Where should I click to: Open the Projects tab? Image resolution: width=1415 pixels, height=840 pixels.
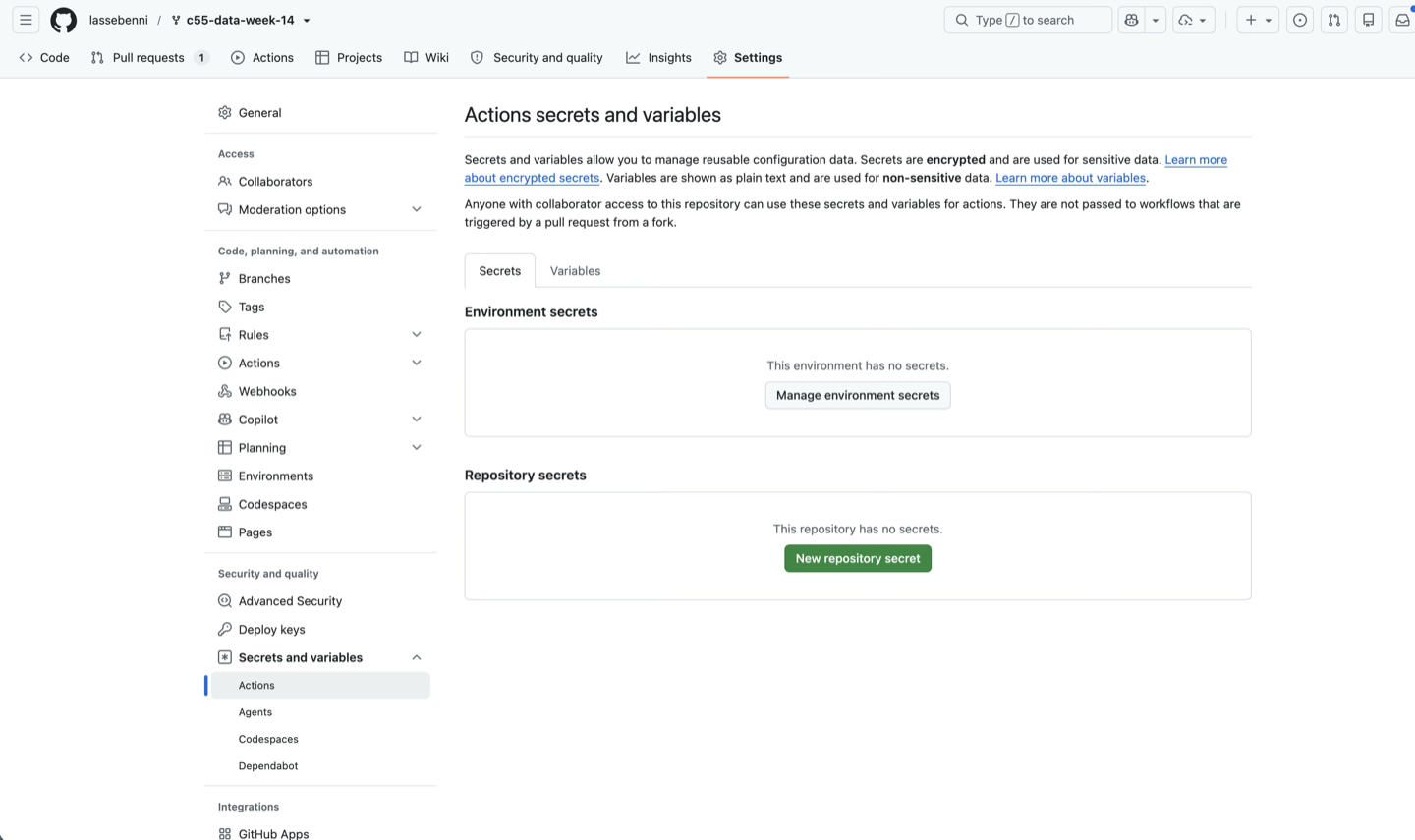(349, 58)
